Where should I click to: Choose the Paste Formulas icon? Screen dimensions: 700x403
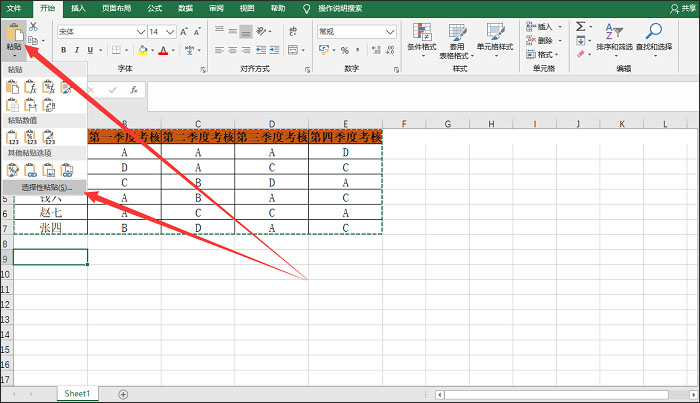coord(30,87)
